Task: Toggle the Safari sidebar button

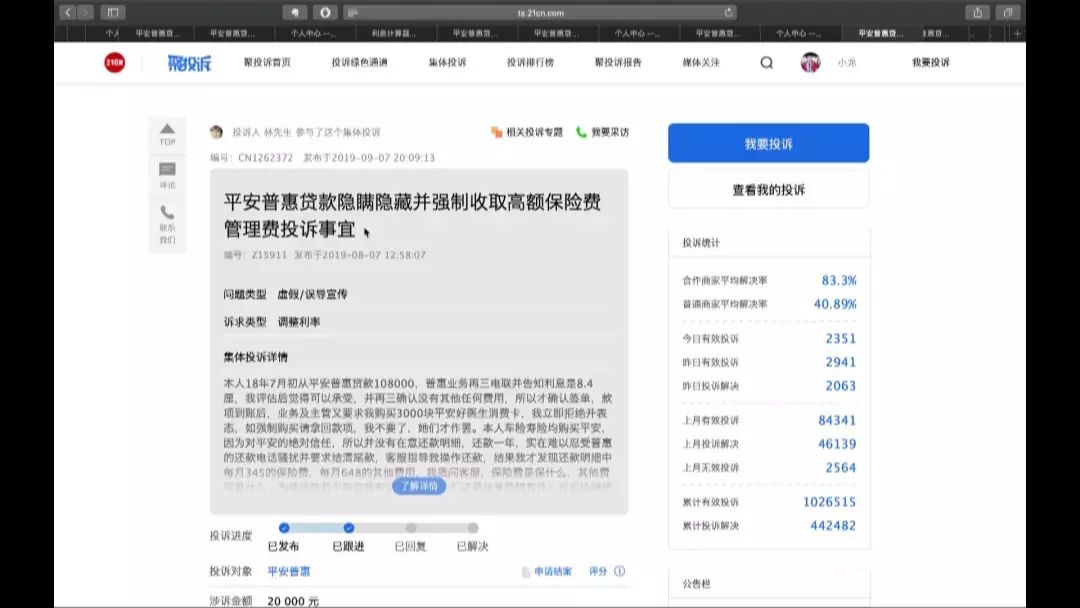Action: (113, 12)
